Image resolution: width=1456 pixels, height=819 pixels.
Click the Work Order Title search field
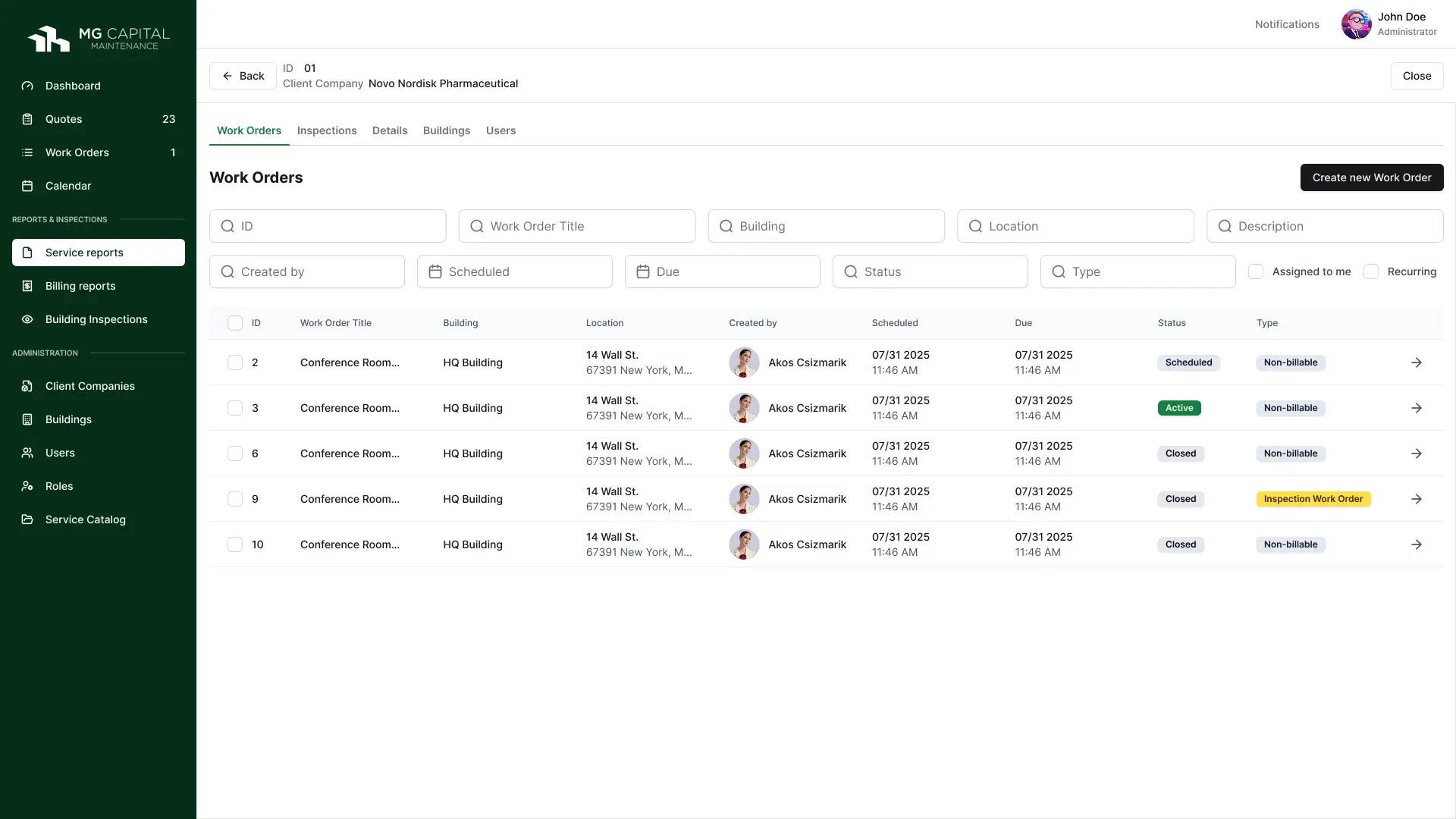coord(576,226)
